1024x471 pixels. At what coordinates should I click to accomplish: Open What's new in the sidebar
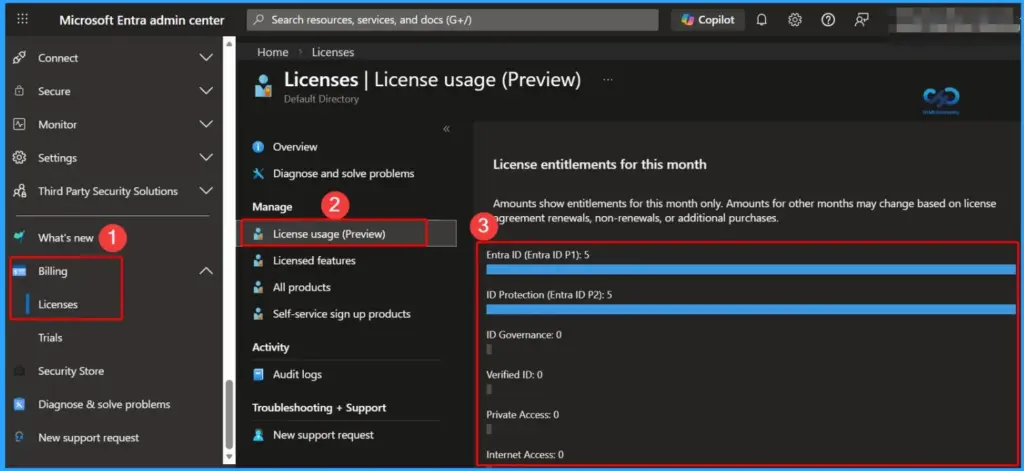[65, 238]
